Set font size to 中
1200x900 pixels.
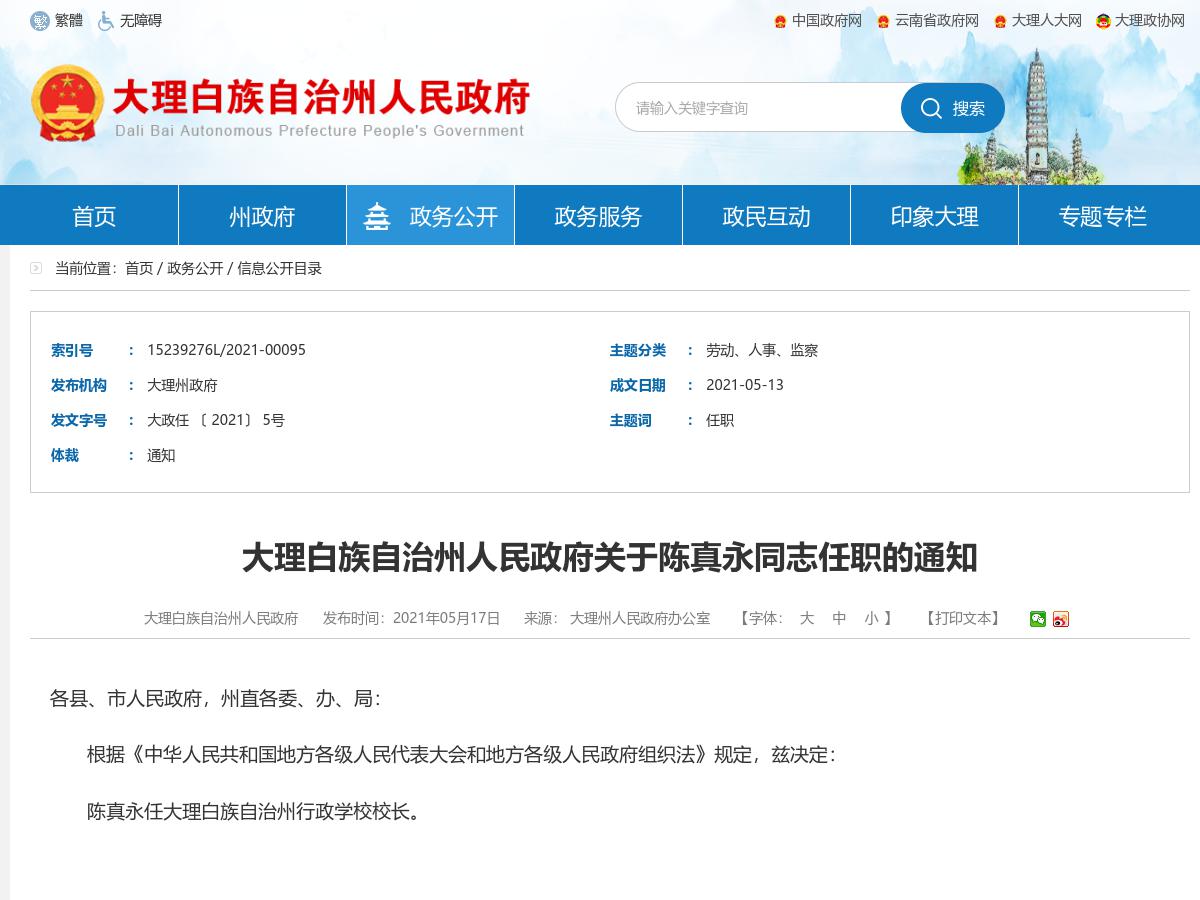click(842, 619)
